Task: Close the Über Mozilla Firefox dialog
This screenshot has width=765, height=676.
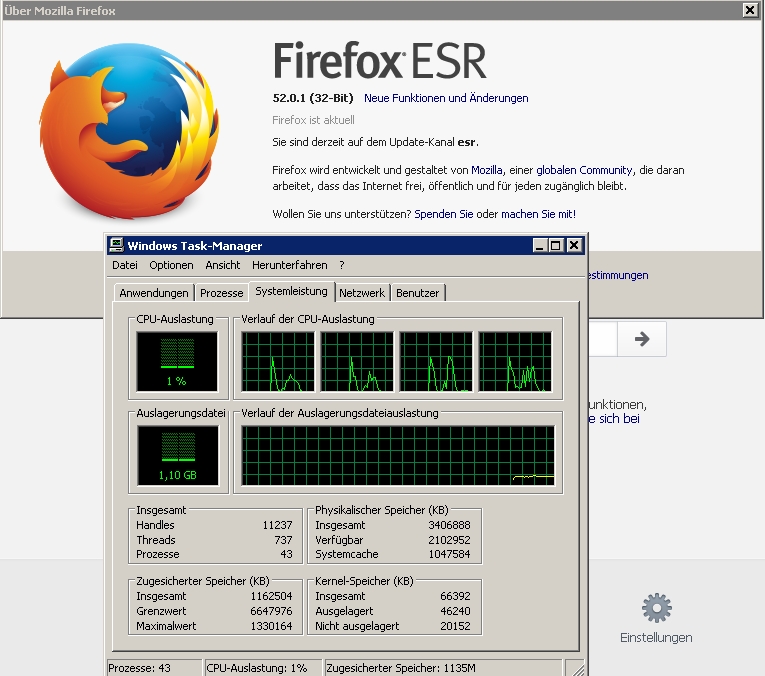Action: (x=750, y=10)
